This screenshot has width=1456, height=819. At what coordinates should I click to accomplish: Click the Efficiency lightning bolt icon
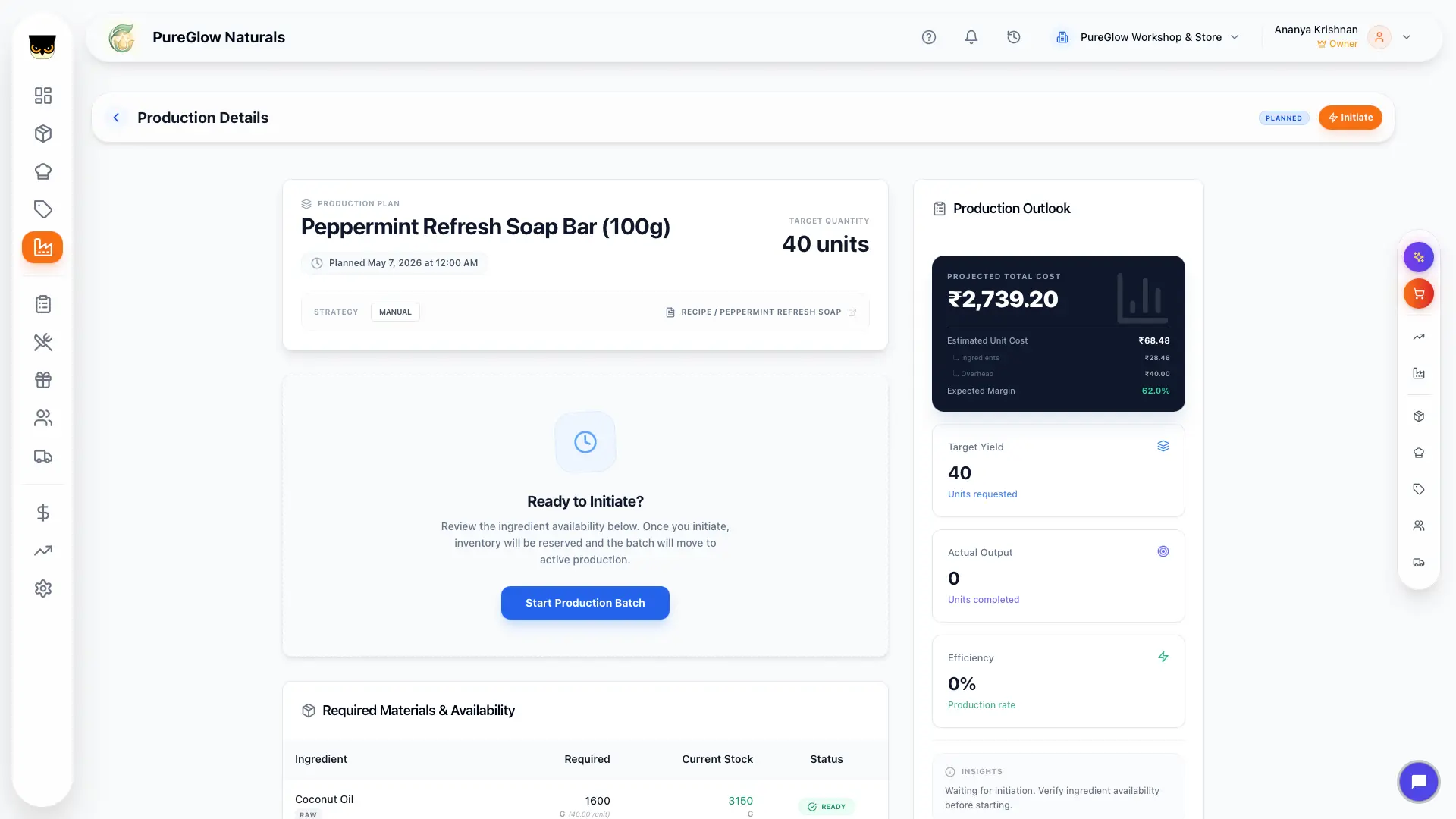click(1163, 657)
